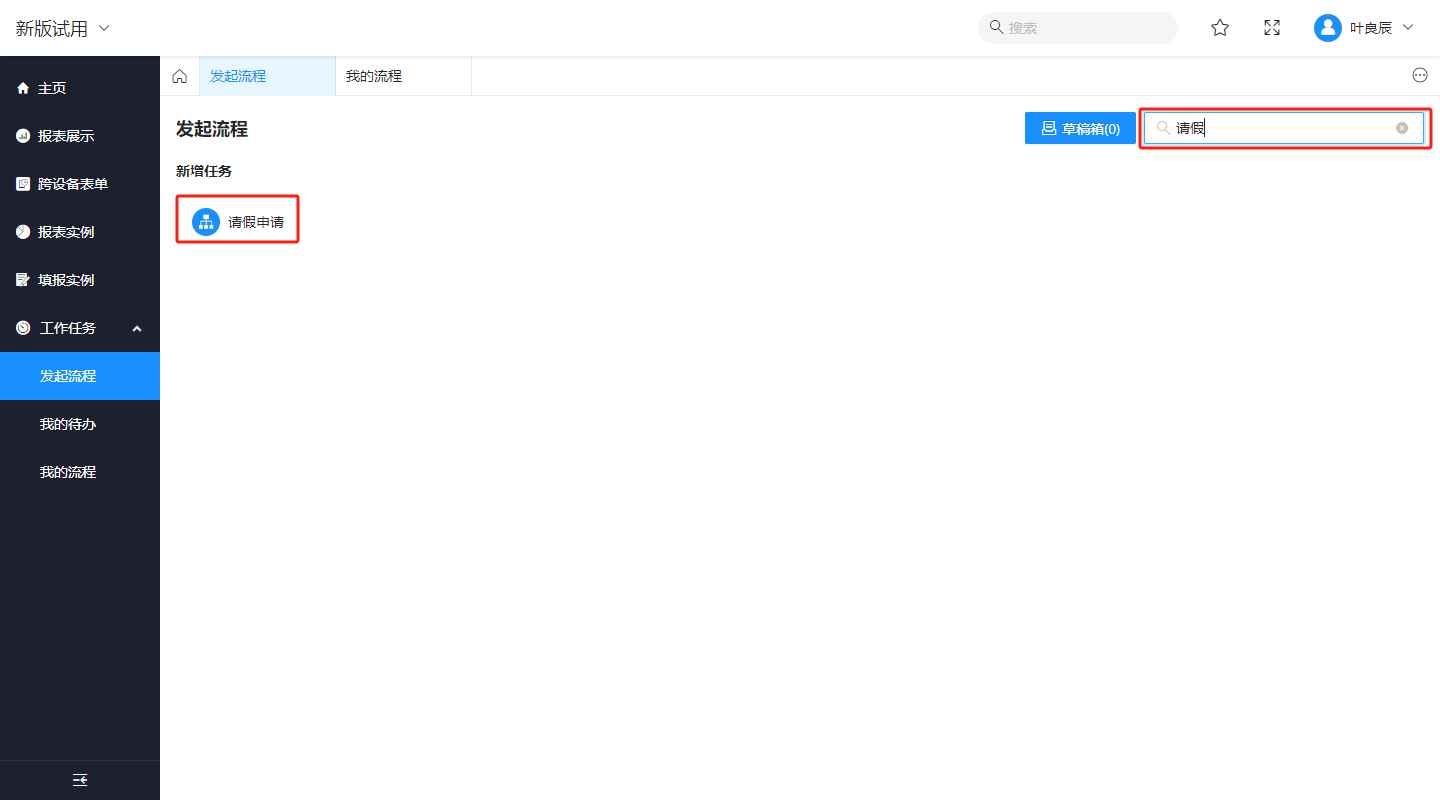Open 我的待办 in sidebar
1440x800 pixels.
pos(68,424)
